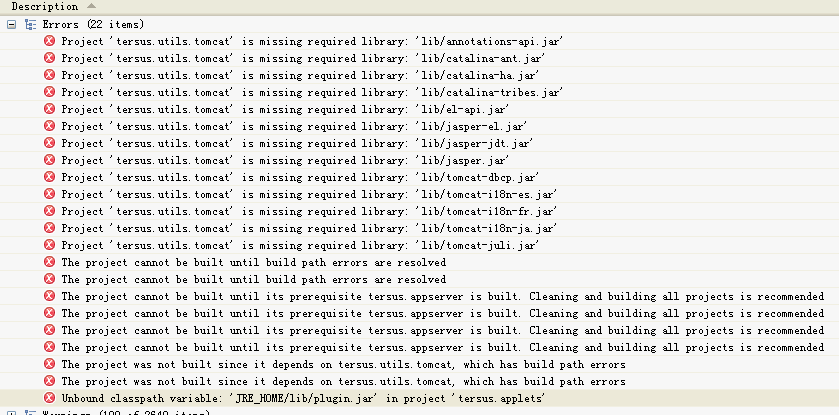Click error icon for annotations-api.jar row
This screenshot has height=415, width=839.
click(x=50, y=41)
